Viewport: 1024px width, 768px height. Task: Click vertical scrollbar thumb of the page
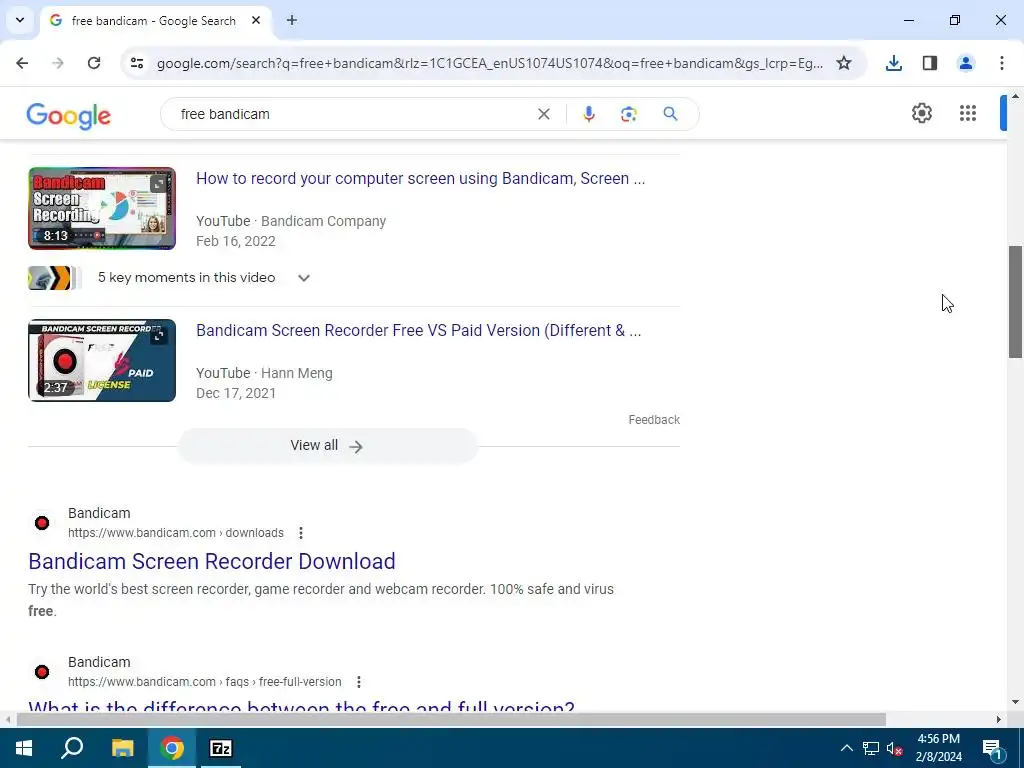(1015, 302)
